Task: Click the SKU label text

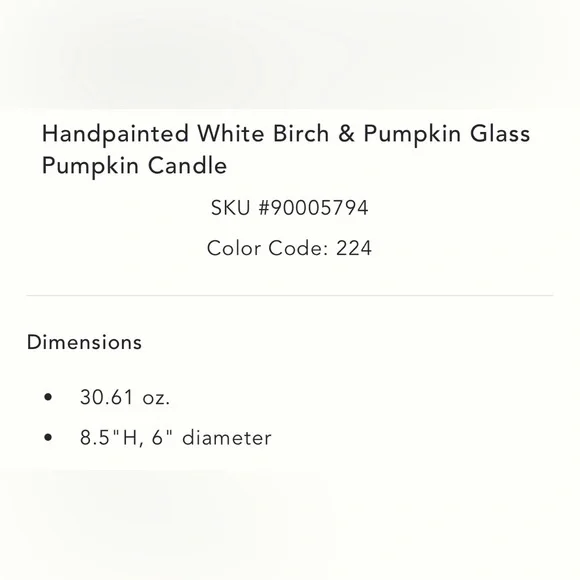Action: pyautogui.click(x=230, y=208)
